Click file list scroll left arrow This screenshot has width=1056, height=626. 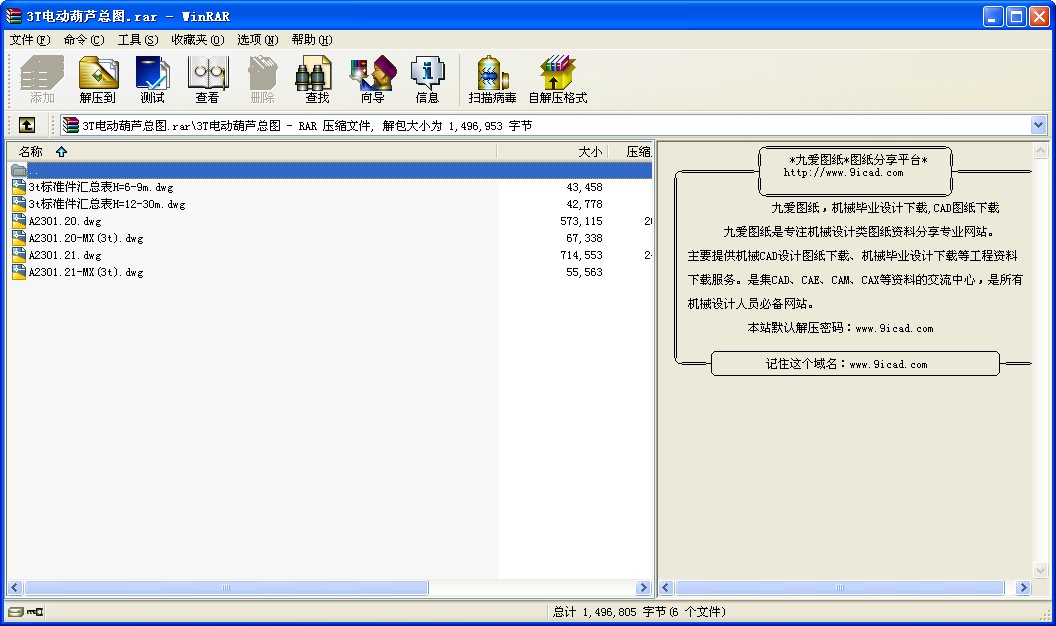click(15, 588)
